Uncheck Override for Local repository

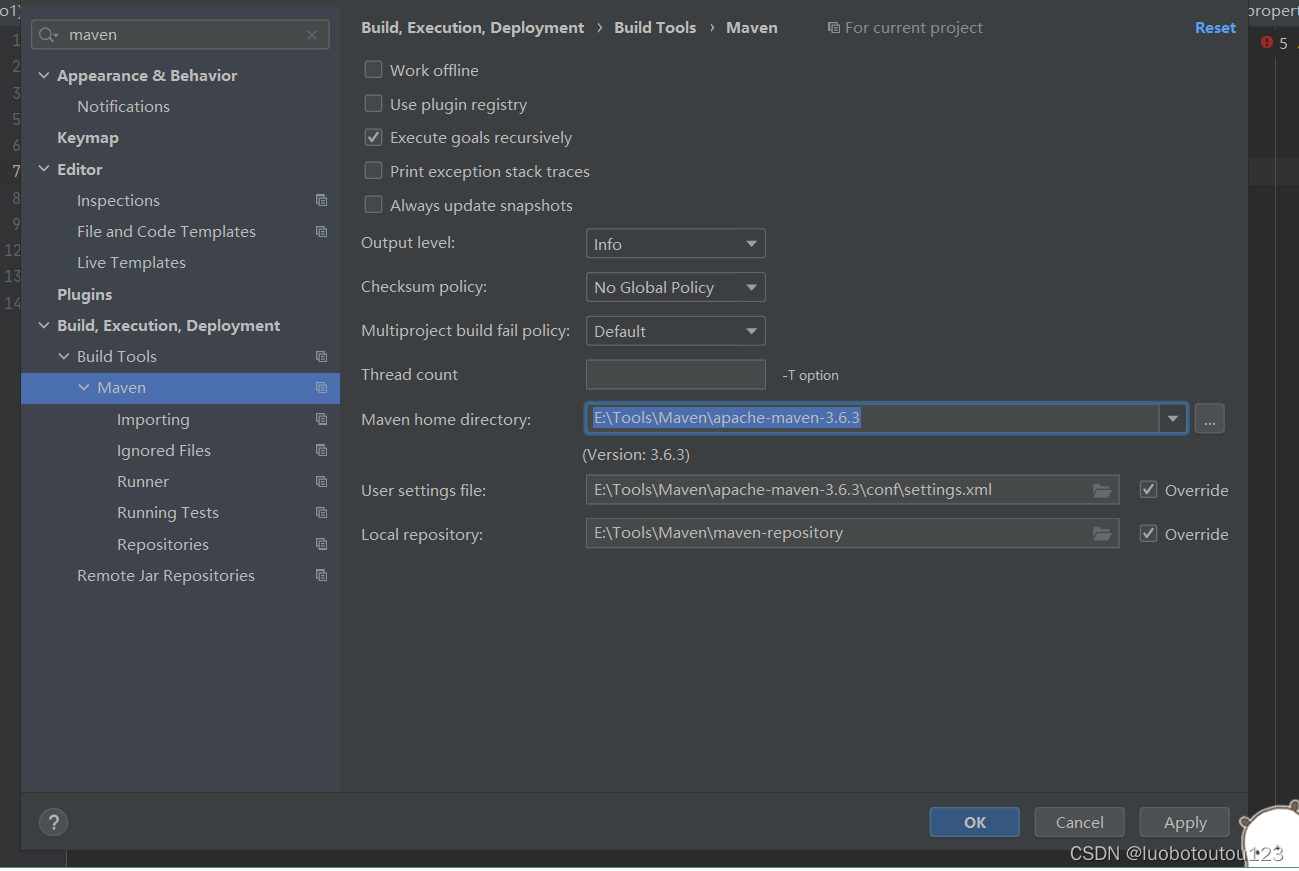pyautogui.click(x=1148, y=533)
